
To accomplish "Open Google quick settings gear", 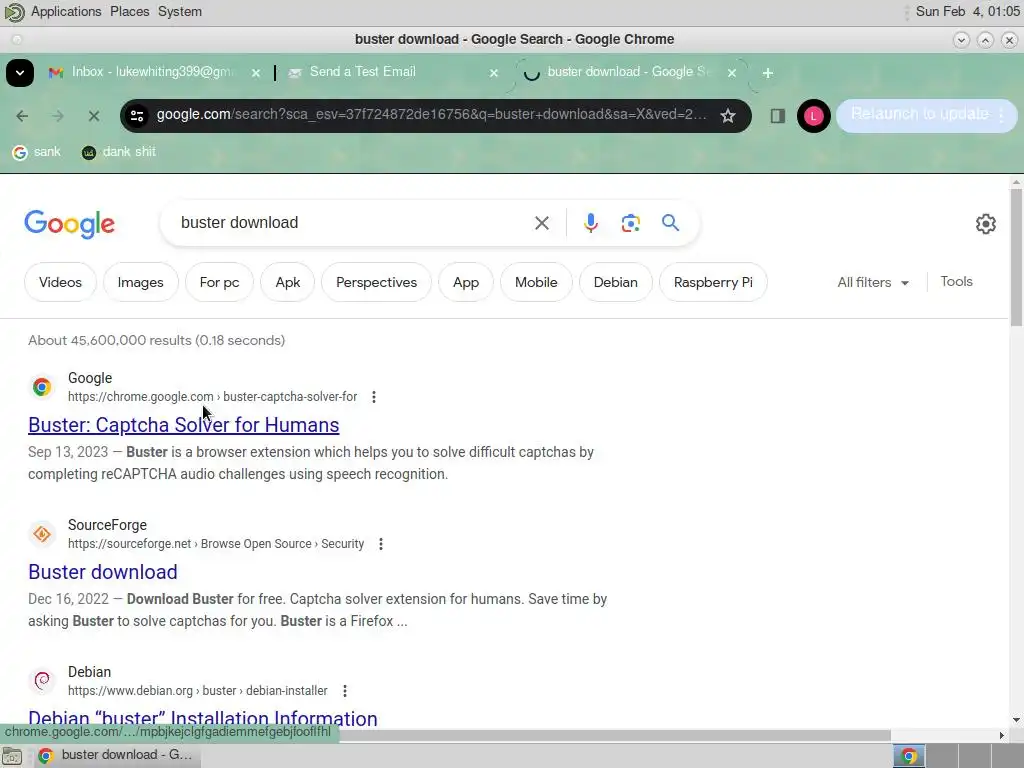I will 985,224.
